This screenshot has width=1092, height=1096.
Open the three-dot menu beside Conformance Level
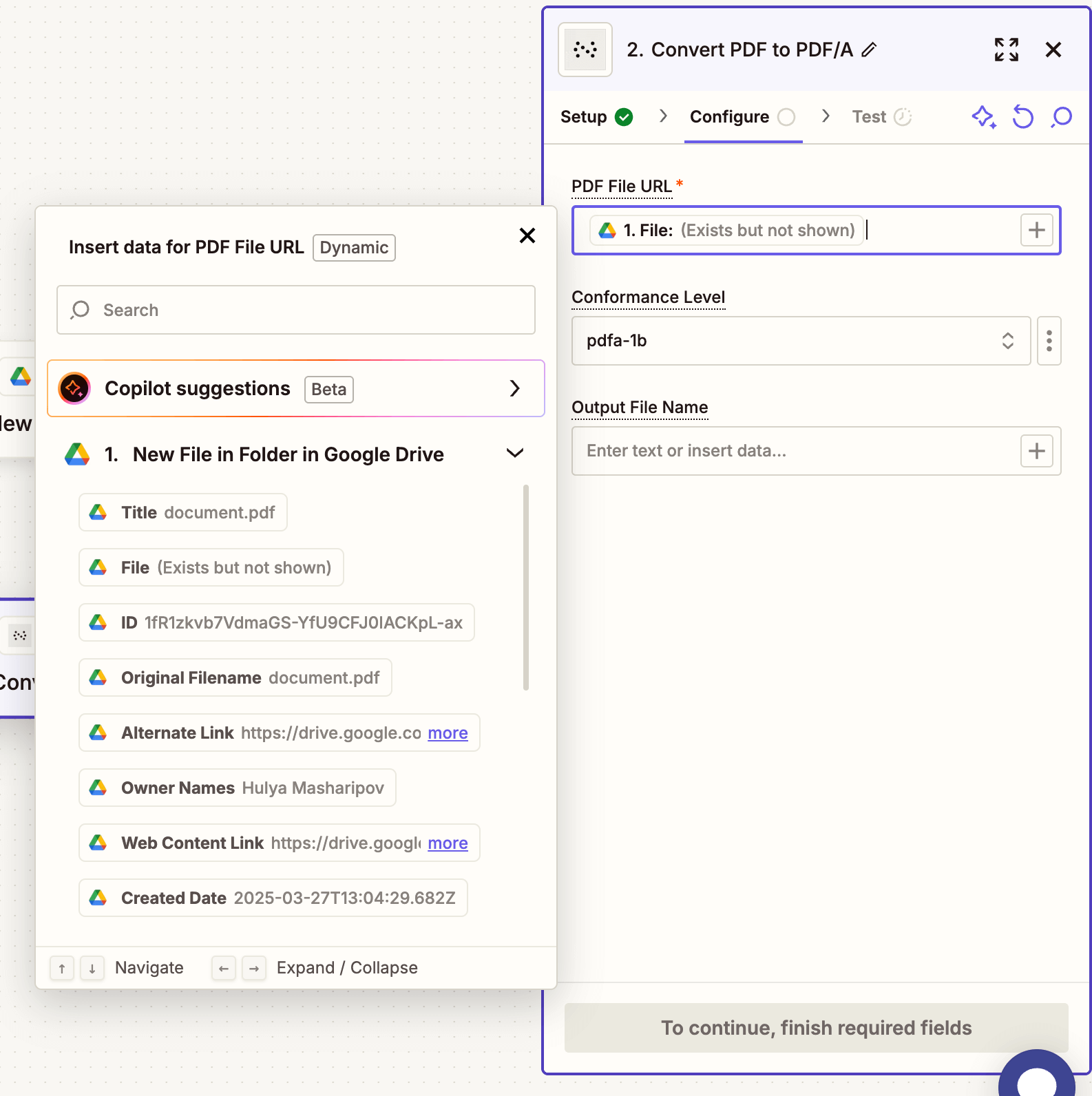(1049, 341)
